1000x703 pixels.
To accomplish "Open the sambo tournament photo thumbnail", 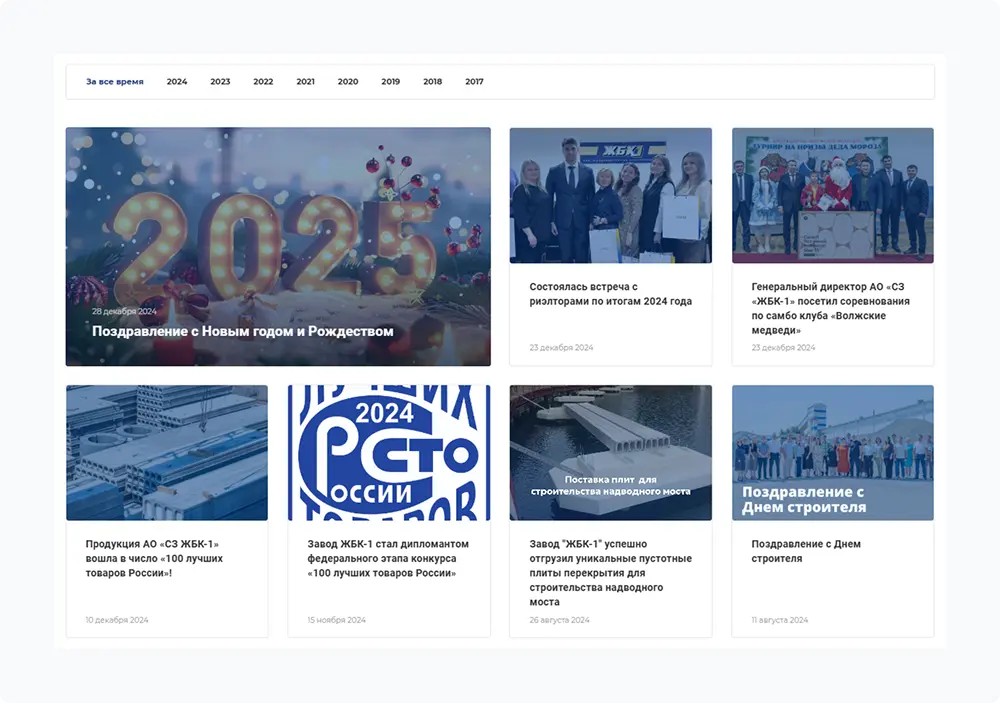I will coord(832,195).
